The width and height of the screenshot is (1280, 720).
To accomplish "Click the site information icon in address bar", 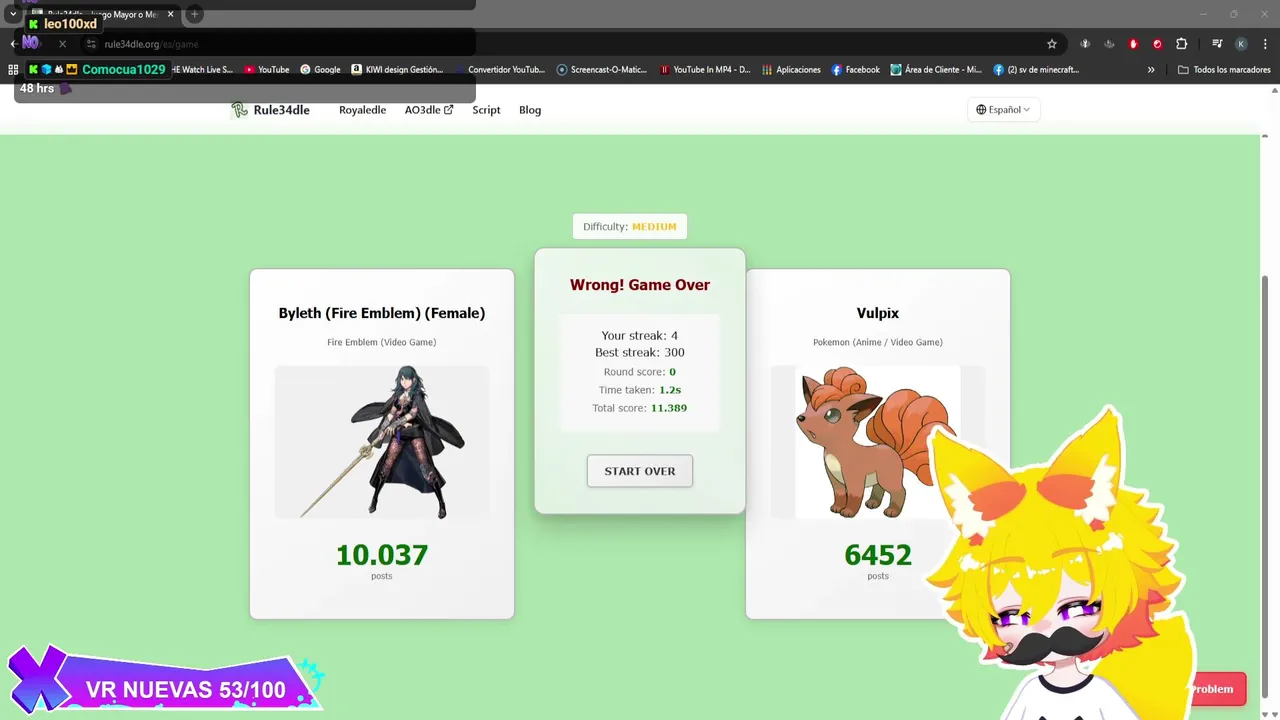I will [91, 44].
